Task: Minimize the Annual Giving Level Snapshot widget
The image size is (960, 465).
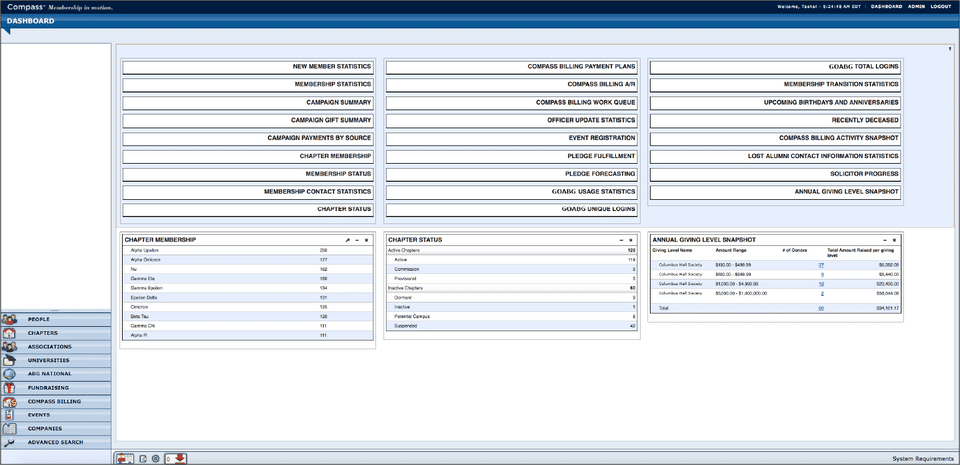Action: coord(885,240)
